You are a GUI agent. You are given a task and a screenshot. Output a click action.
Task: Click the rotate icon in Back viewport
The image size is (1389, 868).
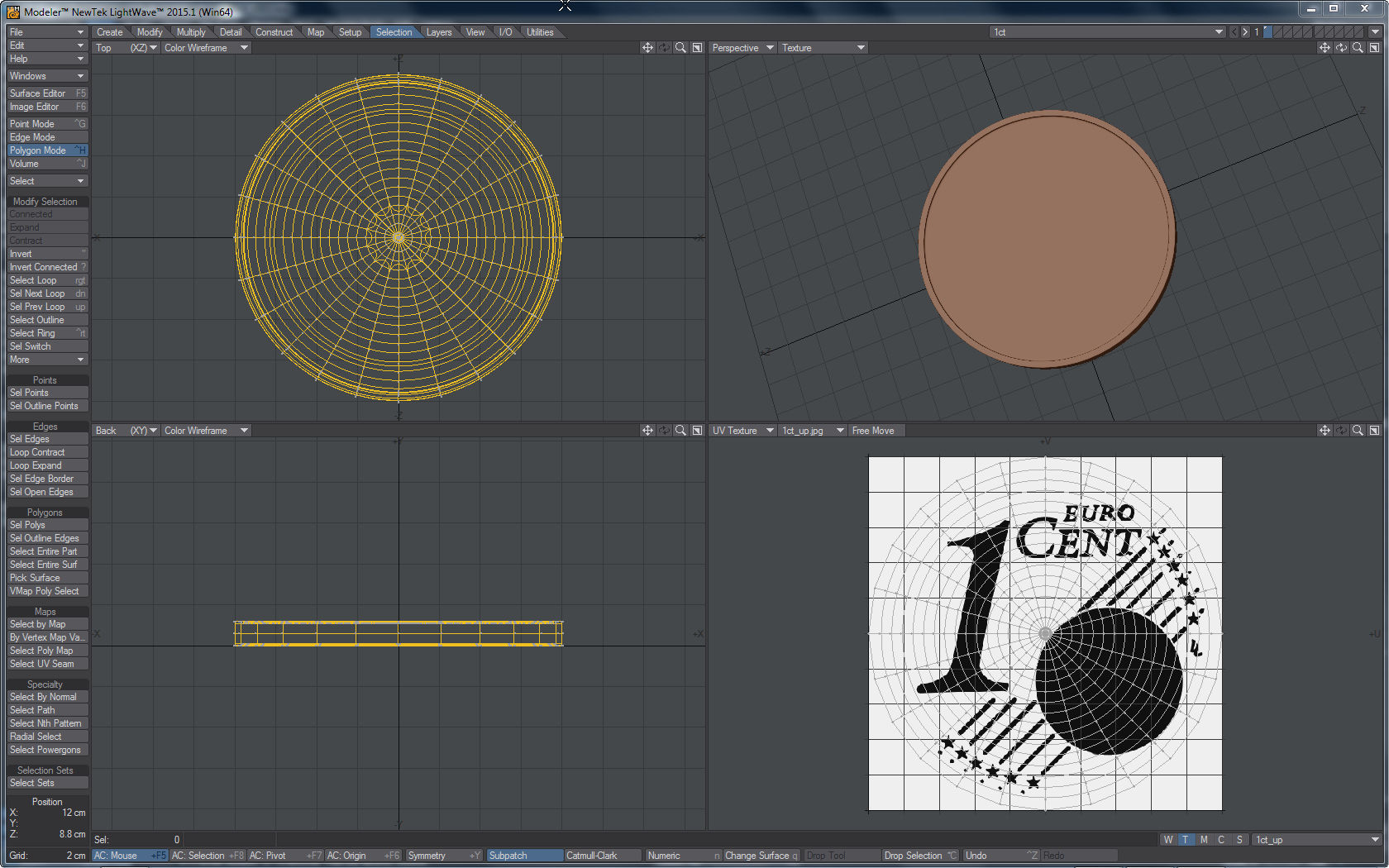tap(664, 431)
